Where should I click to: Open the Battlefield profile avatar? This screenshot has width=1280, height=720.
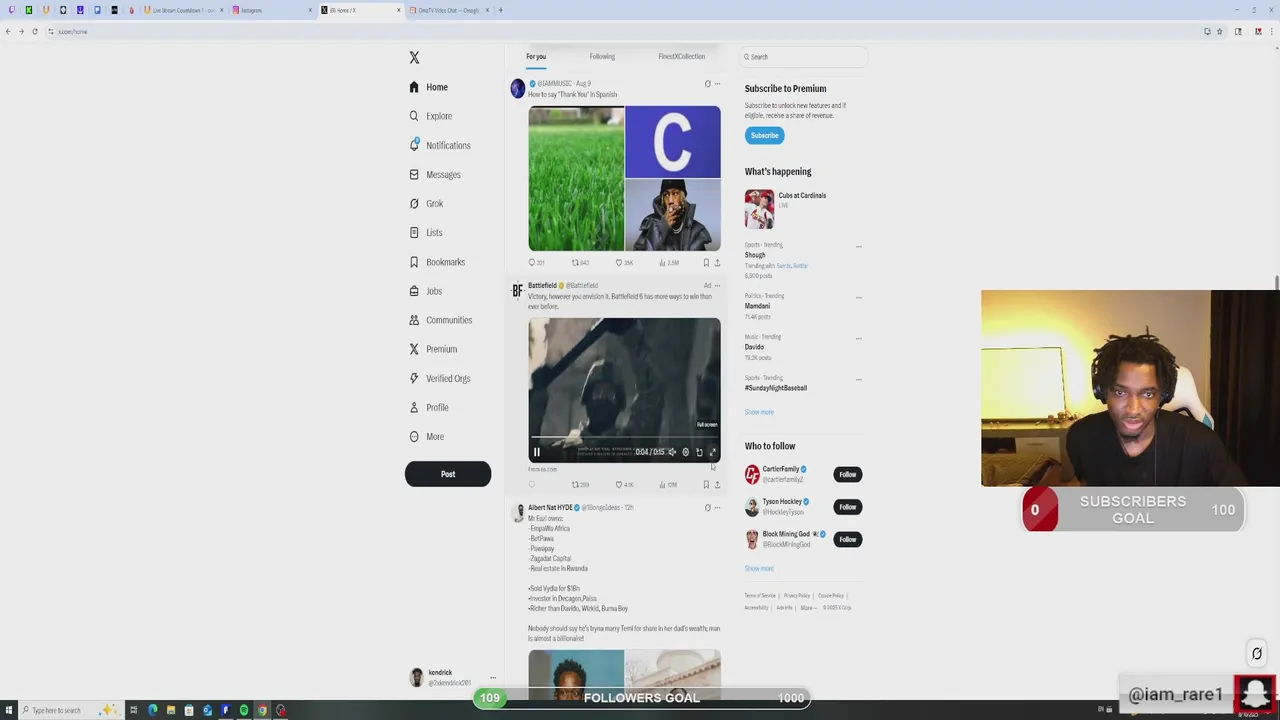tap(517, 291)
